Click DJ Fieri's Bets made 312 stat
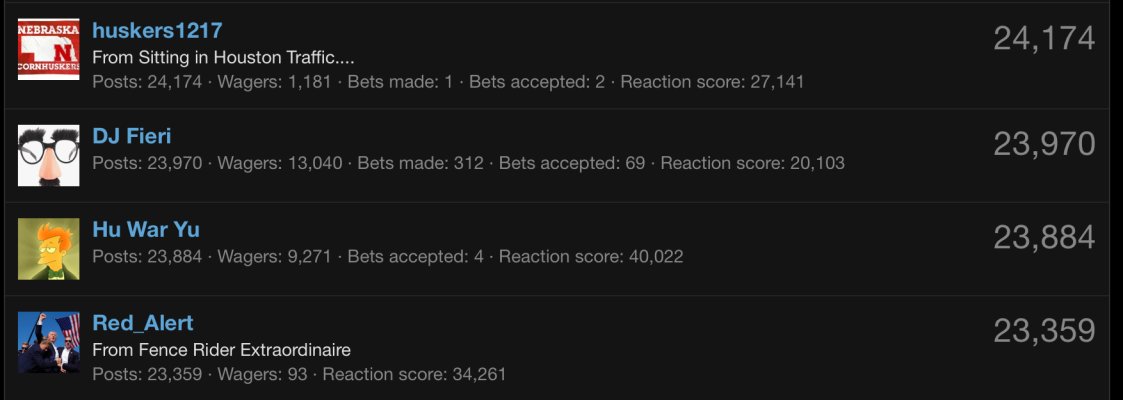The image size is (1123, 400). click(420, 163)
